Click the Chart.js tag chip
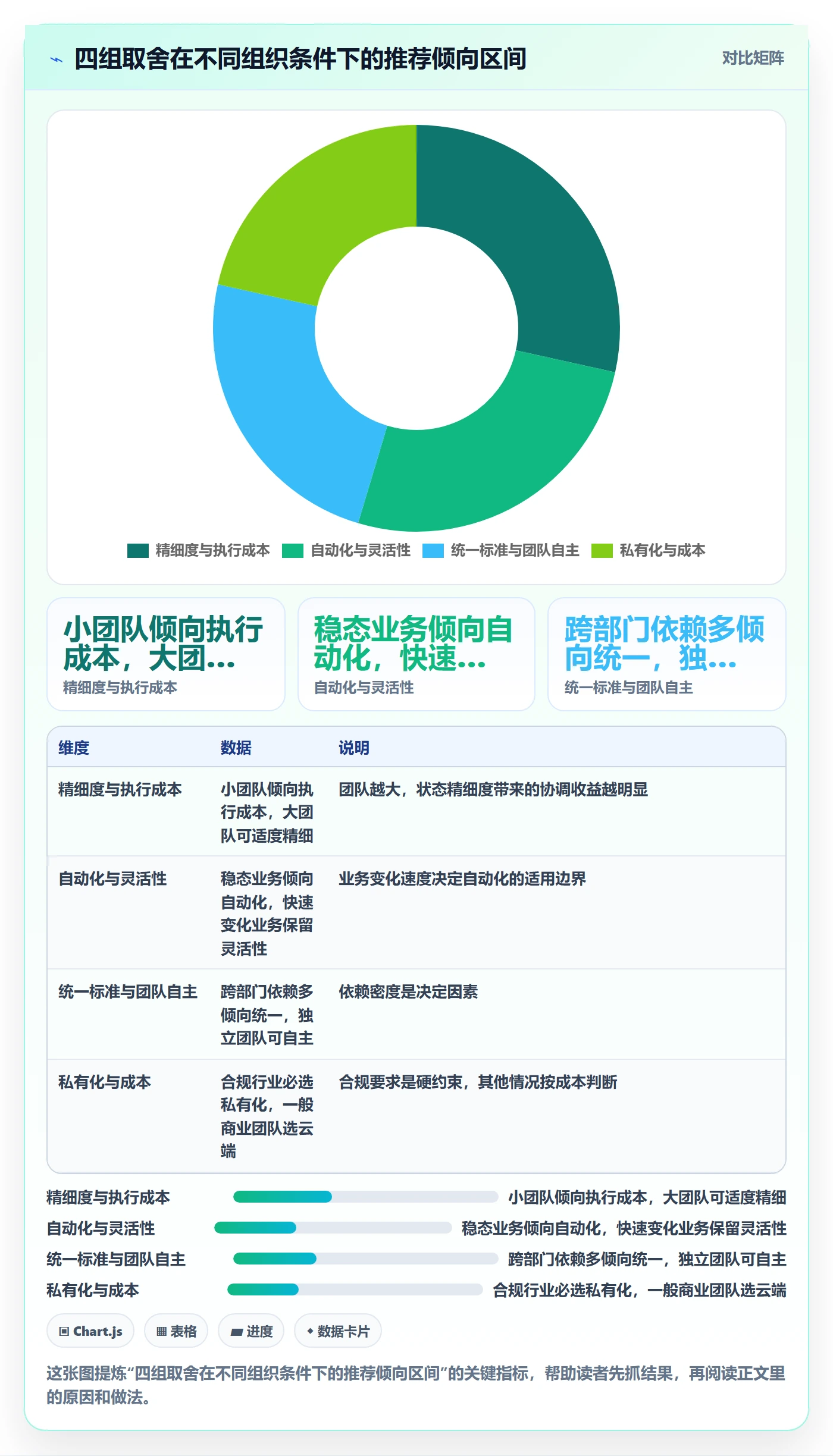 90,1331
